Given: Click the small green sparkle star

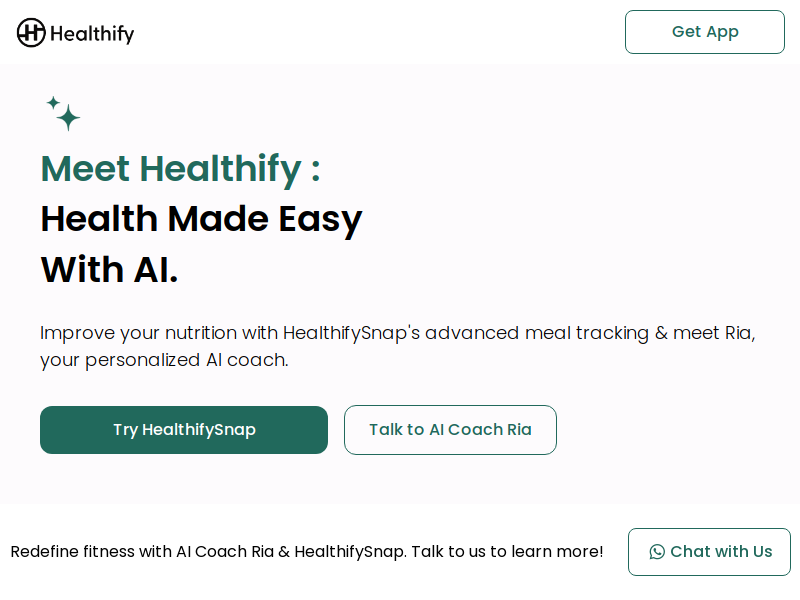Looking at the screenshot, I should pos(53,103).
